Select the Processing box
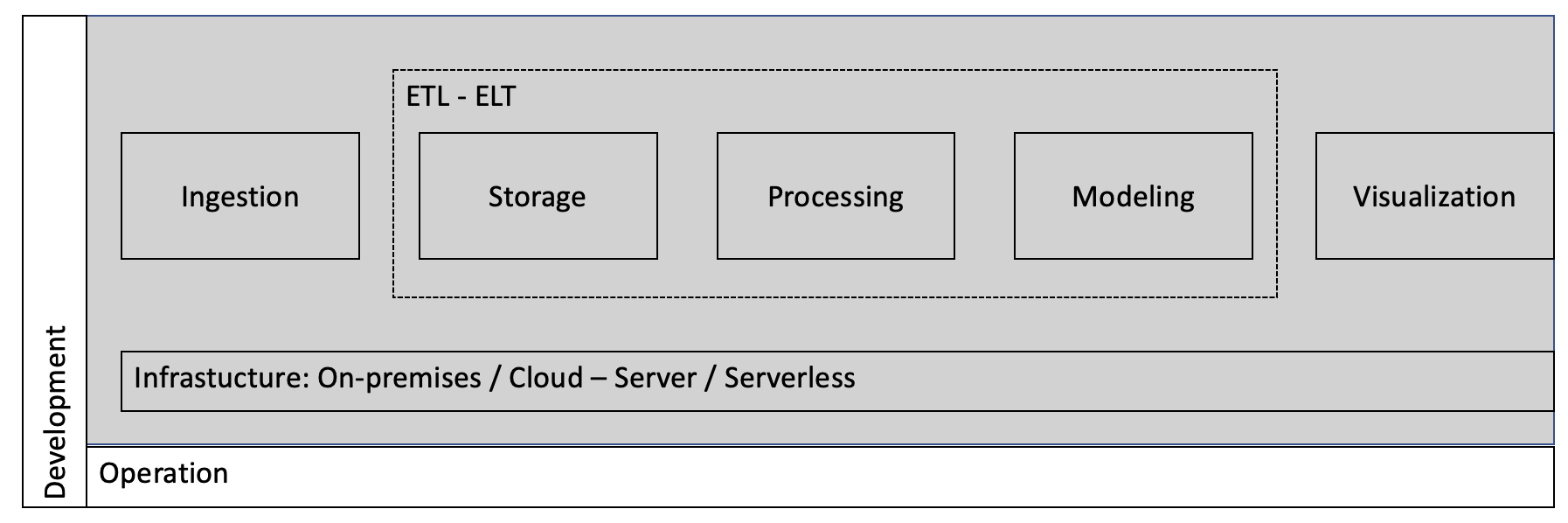 (x=836, y=196)
